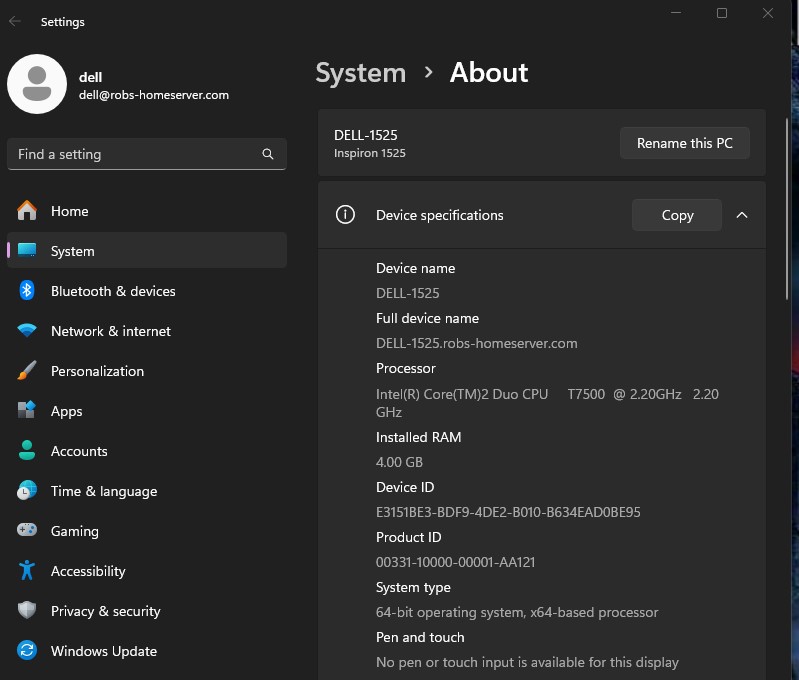
Task: Click the Rename this PC button
Action: click(684, 143)
